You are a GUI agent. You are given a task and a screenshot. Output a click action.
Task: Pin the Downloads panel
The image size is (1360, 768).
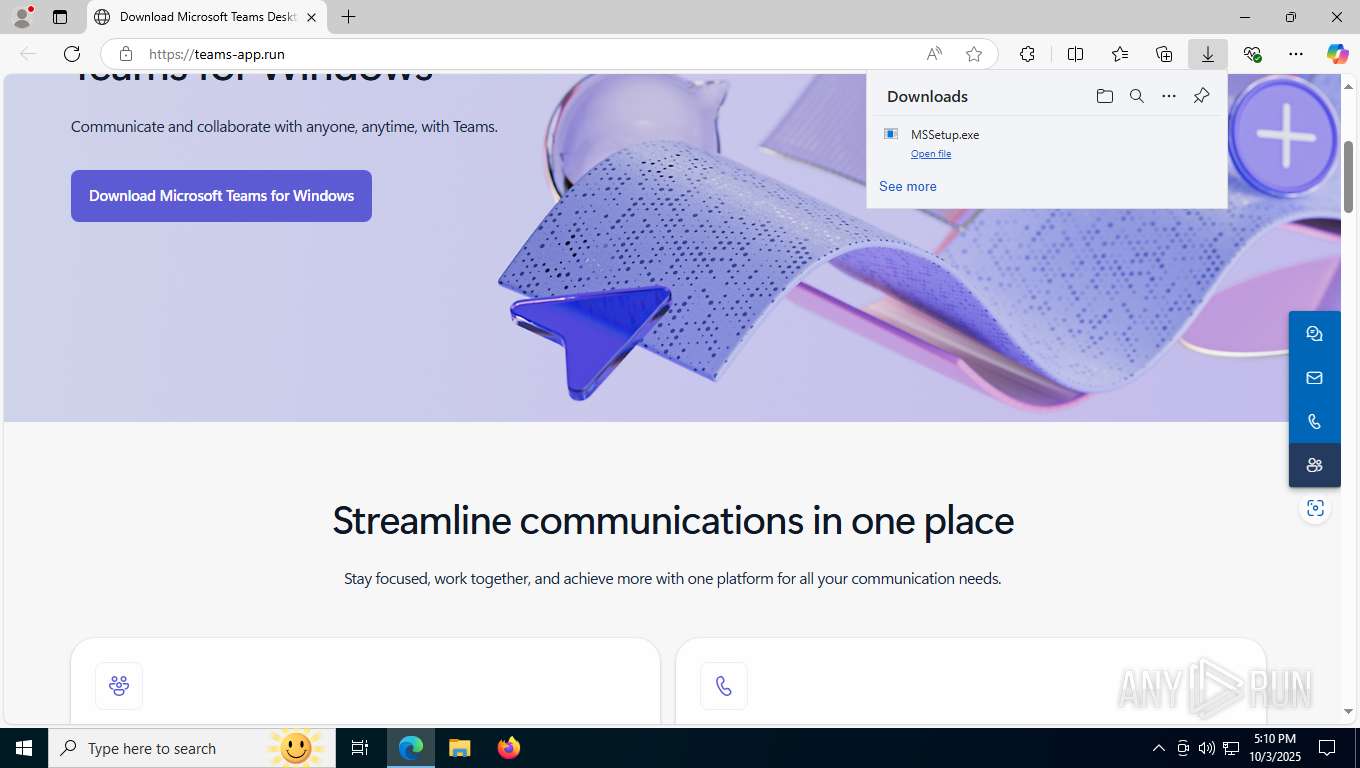pyautogui.click(x=1201, y=96)
